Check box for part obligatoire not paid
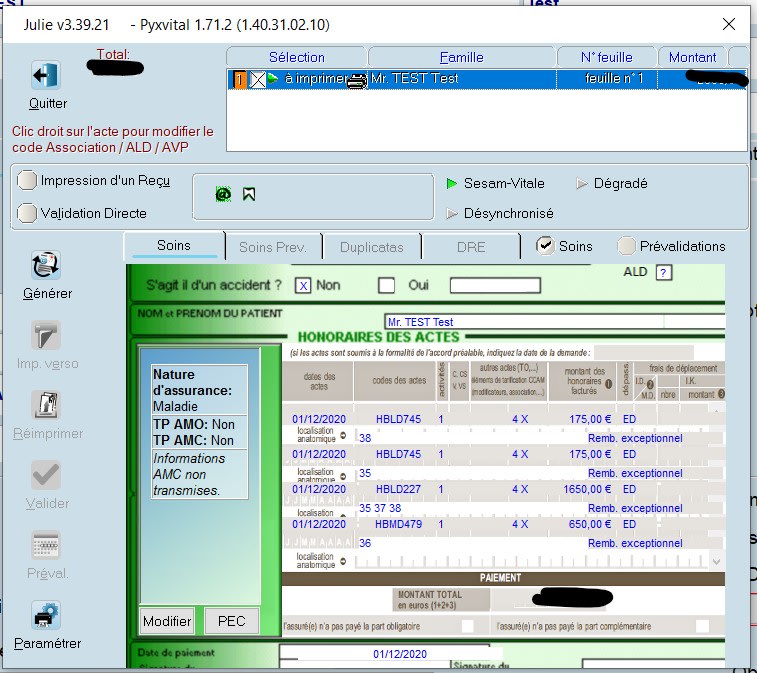 (467, 626)
